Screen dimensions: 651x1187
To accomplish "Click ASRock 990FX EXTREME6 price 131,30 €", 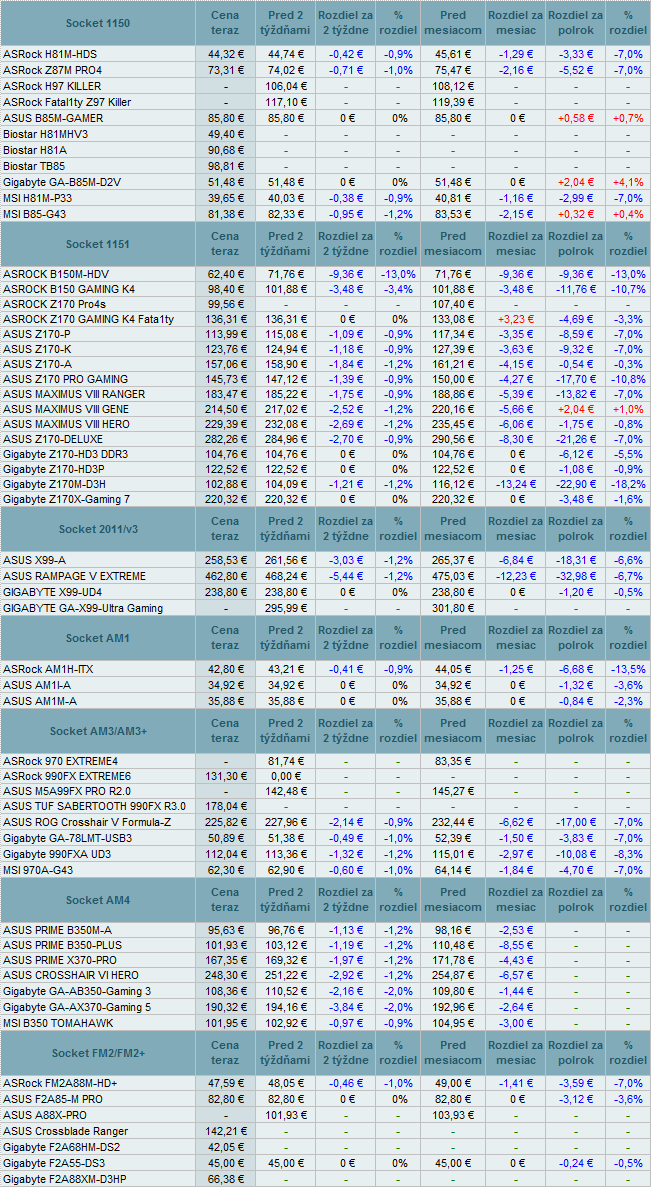I will (x=225, y=776).
